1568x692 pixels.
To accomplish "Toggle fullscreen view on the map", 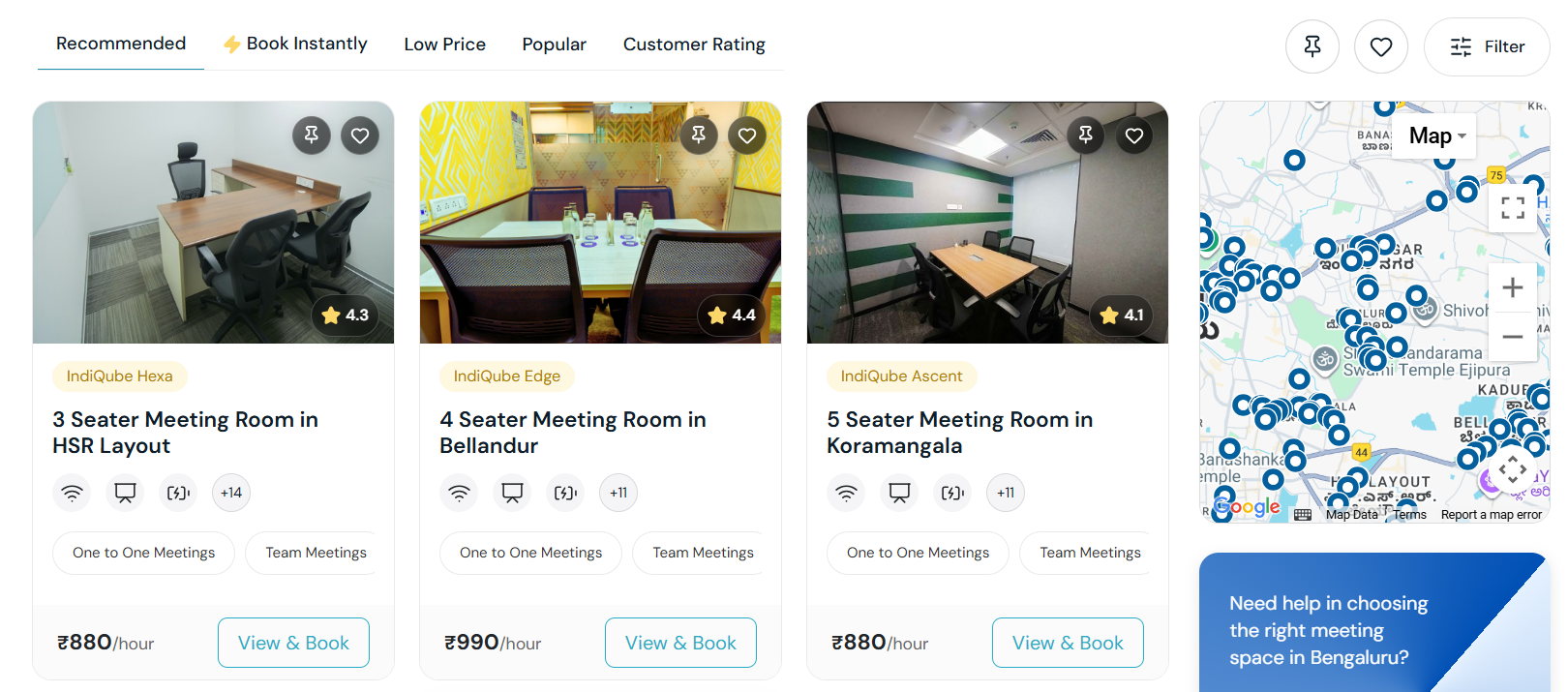I will [x=1513, y=207].
